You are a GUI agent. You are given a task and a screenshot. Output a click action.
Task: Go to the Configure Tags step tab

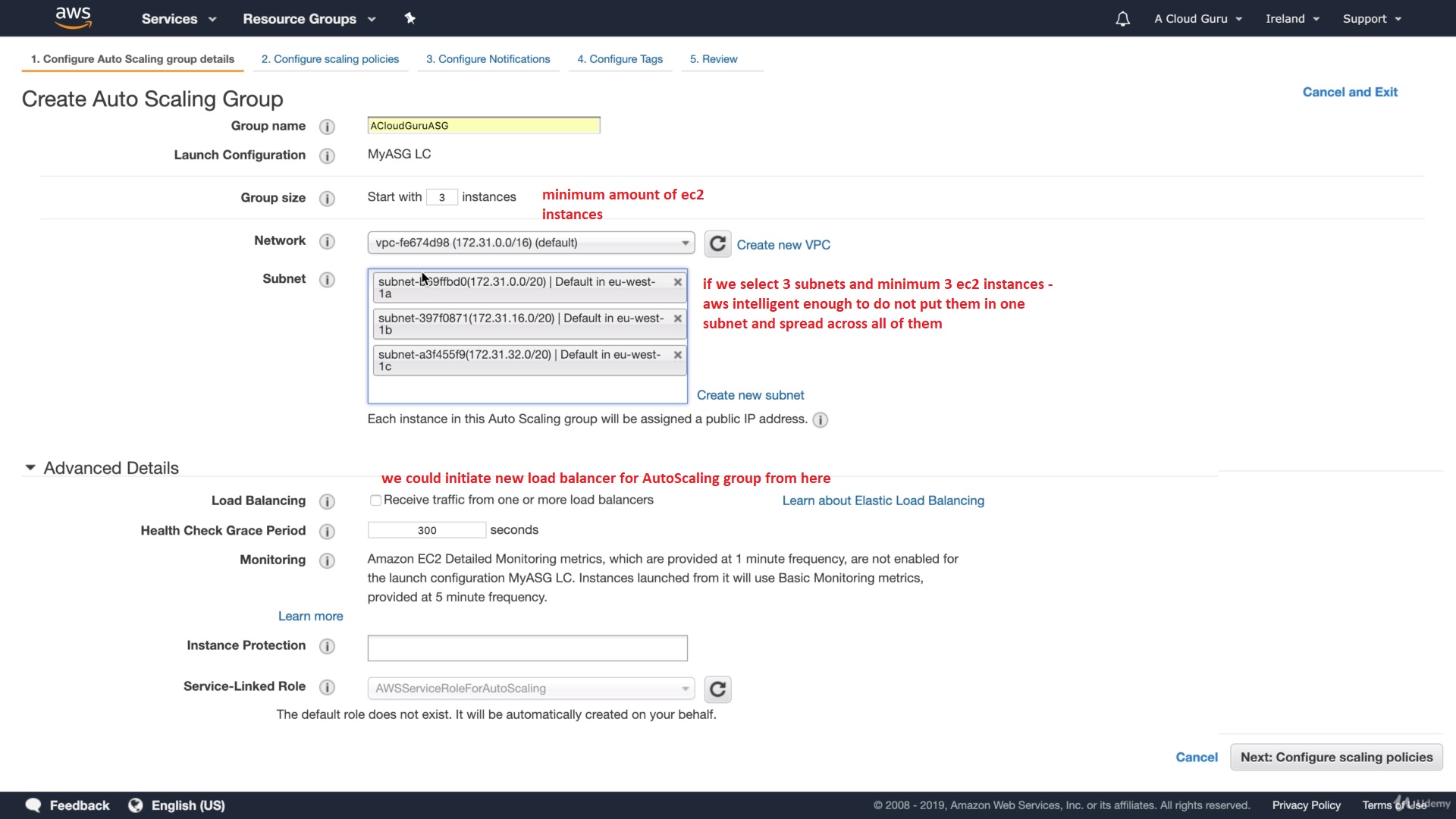620,59
